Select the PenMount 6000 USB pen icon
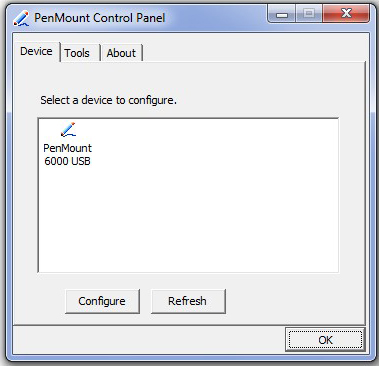The height and width of the screenshot is (366, 379). [x=68, y=130]
